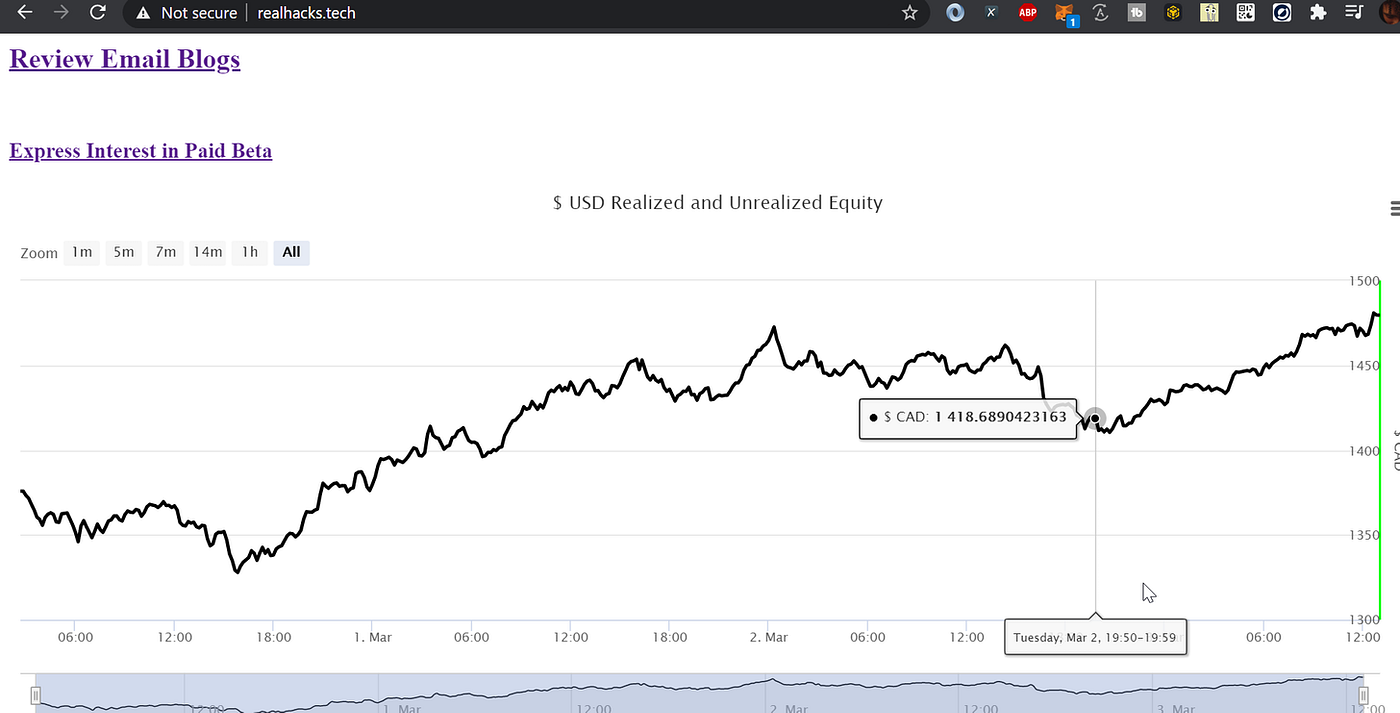Open the Adblock Plus extension
1400x713 pixels.
(x=1027, y=13)
